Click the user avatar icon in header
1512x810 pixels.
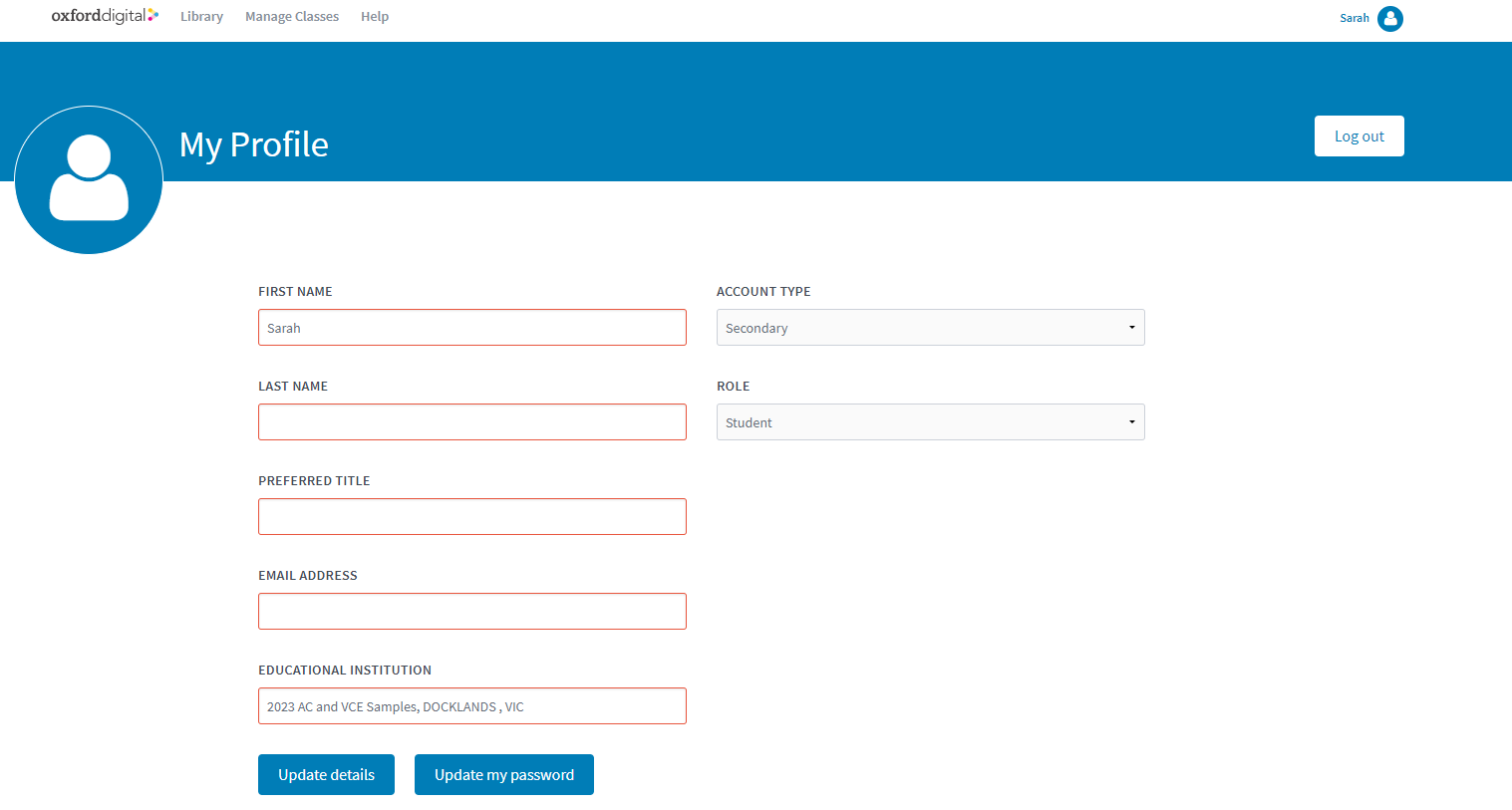(x=1389, y=19)
